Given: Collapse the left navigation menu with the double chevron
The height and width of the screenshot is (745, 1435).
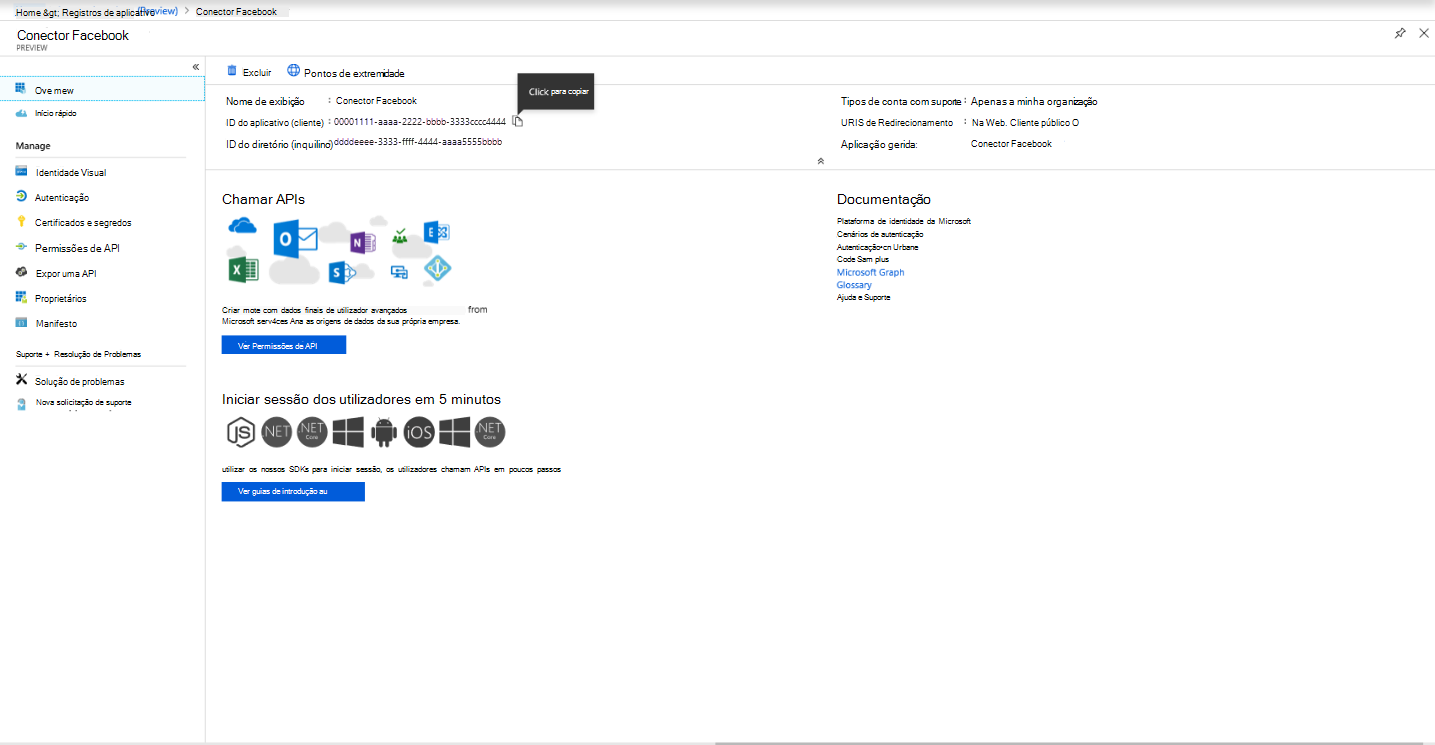Looking at the screenshot, I should click(196, 67).
